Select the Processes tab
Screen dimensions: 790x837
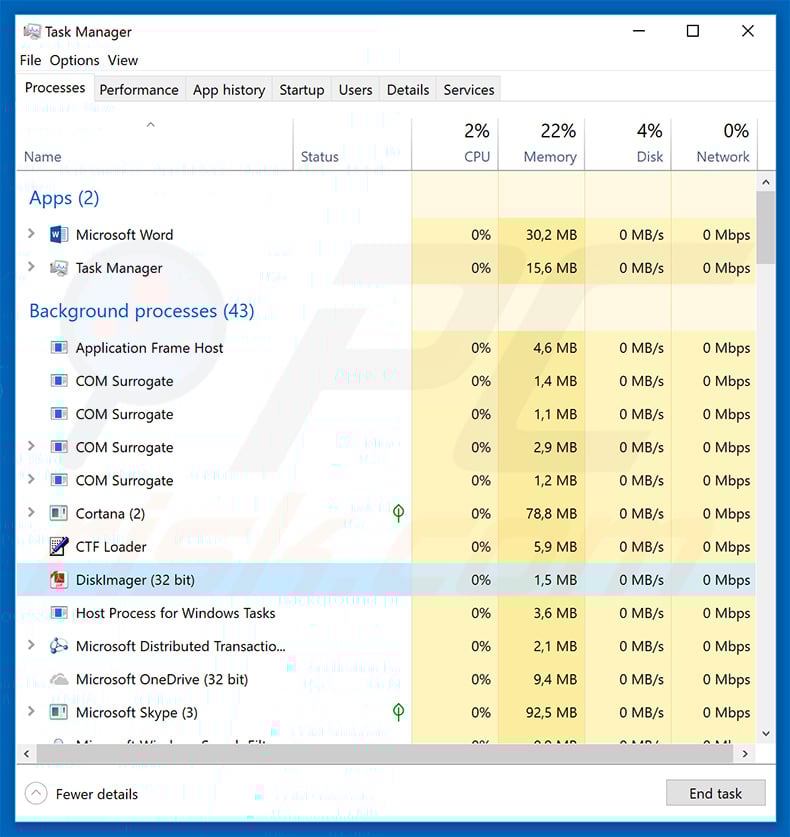click(x=55, y=88)
